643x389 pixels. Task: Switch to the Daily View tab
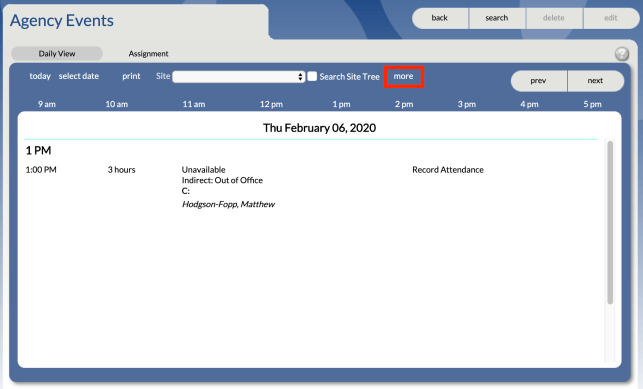[57, 54]
